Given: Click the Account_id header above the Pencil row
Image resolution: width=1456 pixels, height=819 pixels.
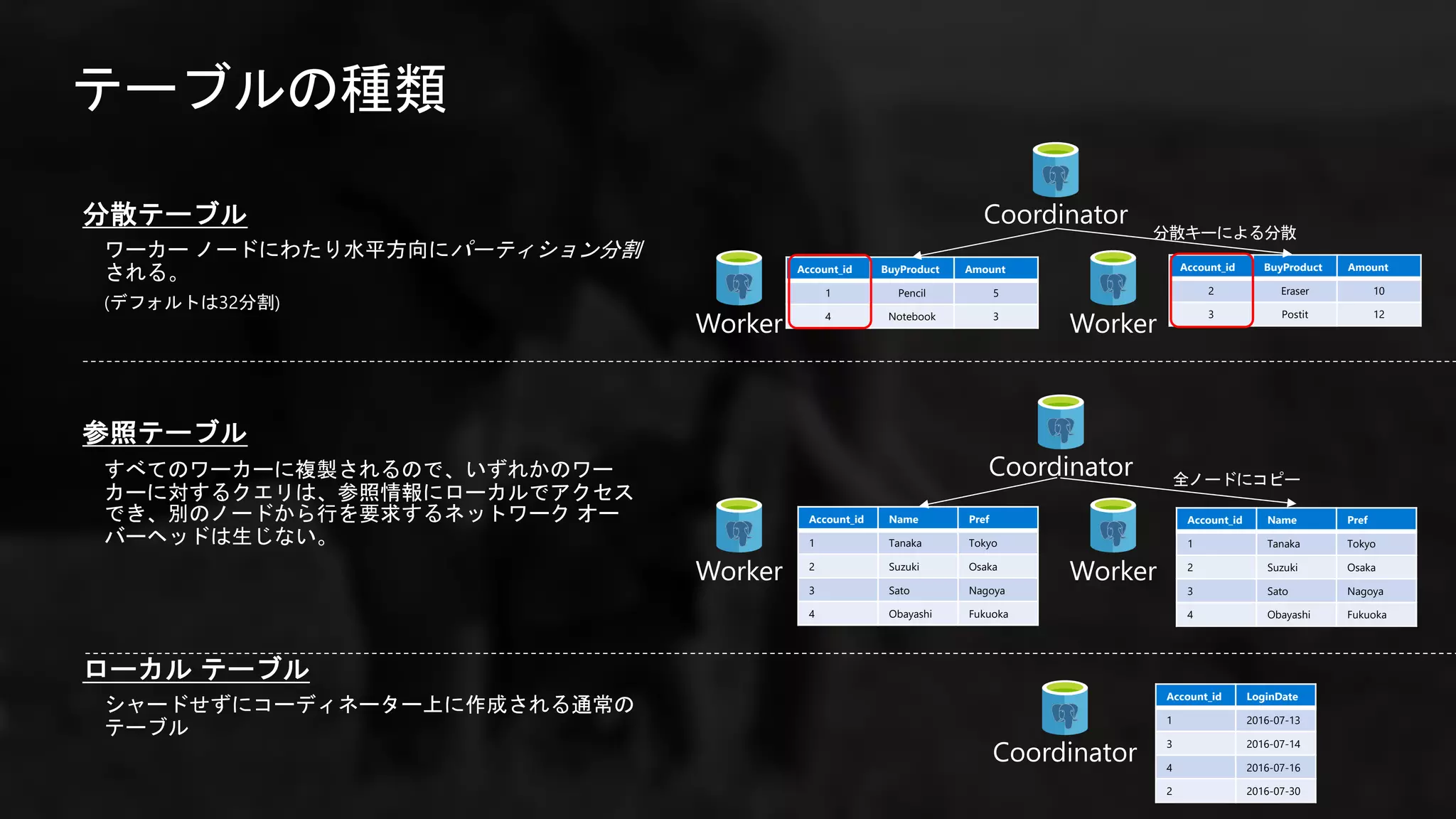Looking at the screenshot, I should (828, 269).
